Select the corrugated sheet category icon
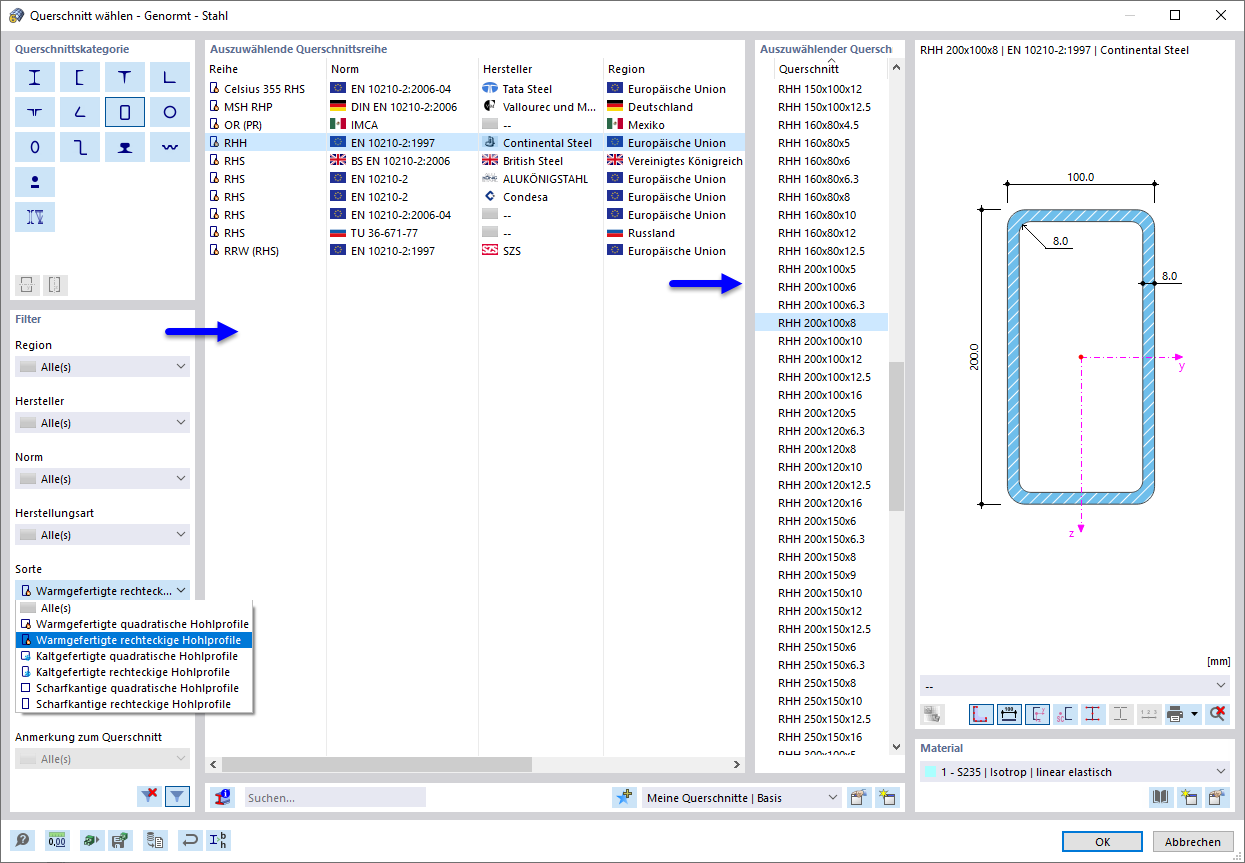 tap(170, 147)
